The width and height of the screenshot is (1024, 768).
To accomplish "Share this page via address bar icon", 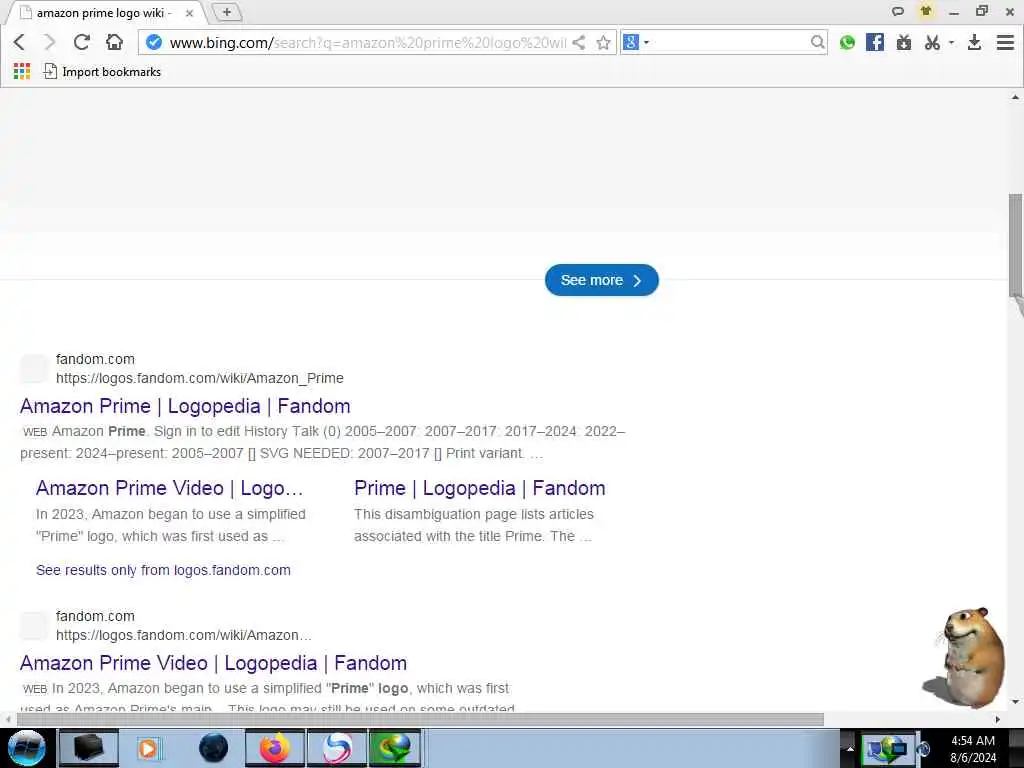I will point(579,42).
